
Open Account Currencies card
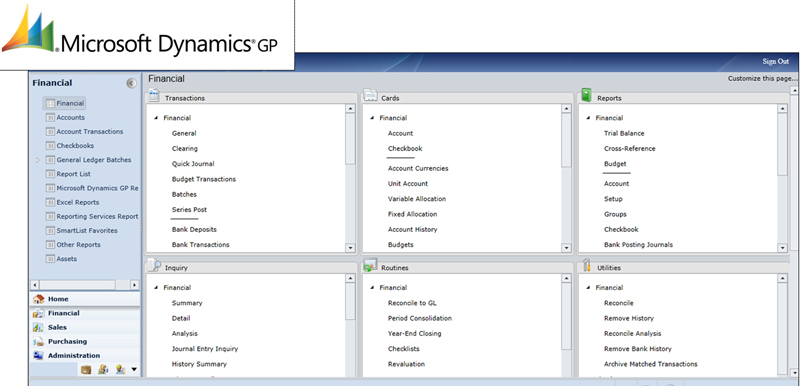coord(418,168)
